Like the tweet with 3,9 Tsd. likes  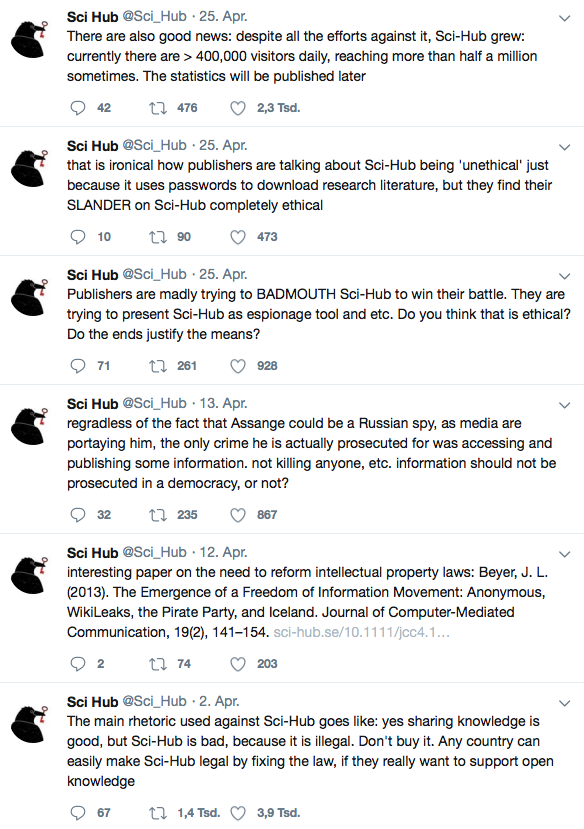tap(238, 813)
